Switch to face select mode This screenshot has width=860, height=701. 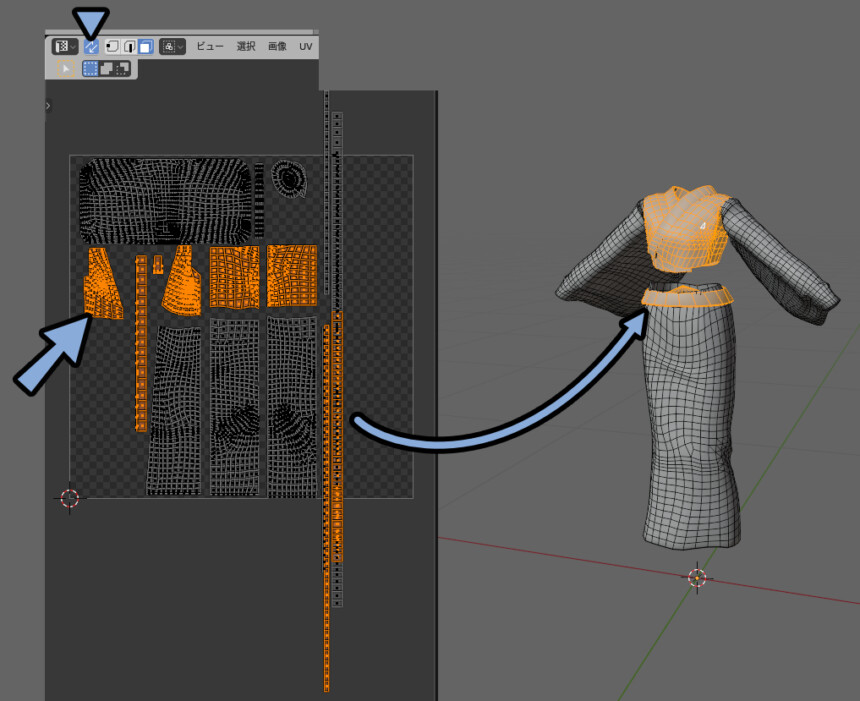146,47
